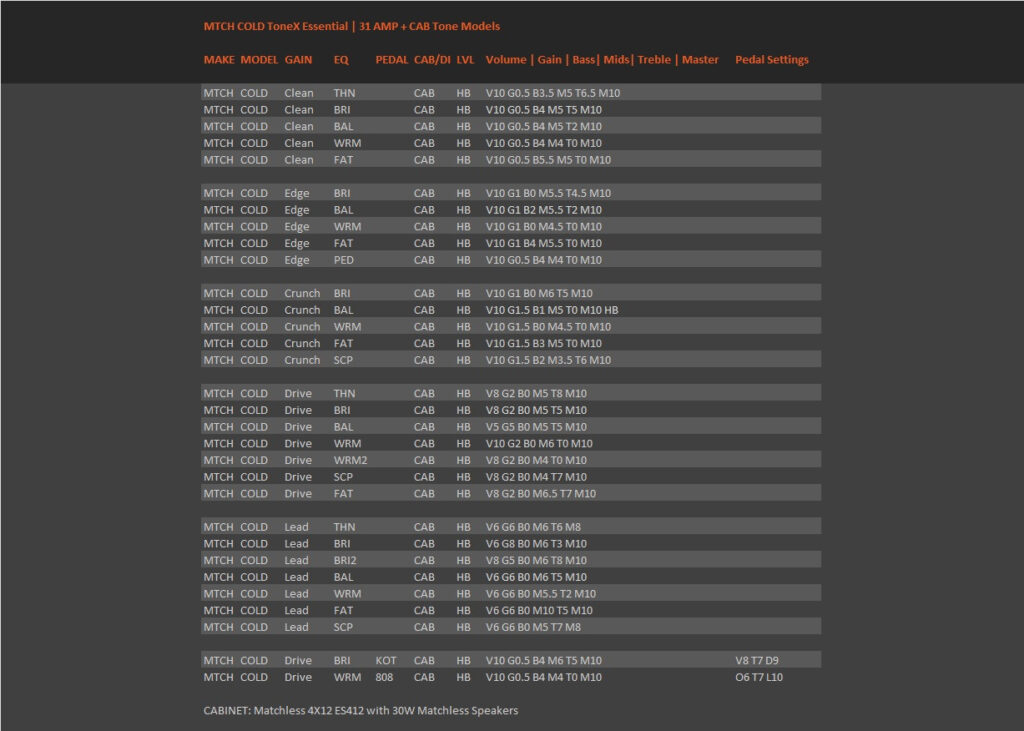1024x731 pixels.
Task: Select settings 'V10 G1 B0 M5.5 T4.5 M10'
Action: pos(548,193)
